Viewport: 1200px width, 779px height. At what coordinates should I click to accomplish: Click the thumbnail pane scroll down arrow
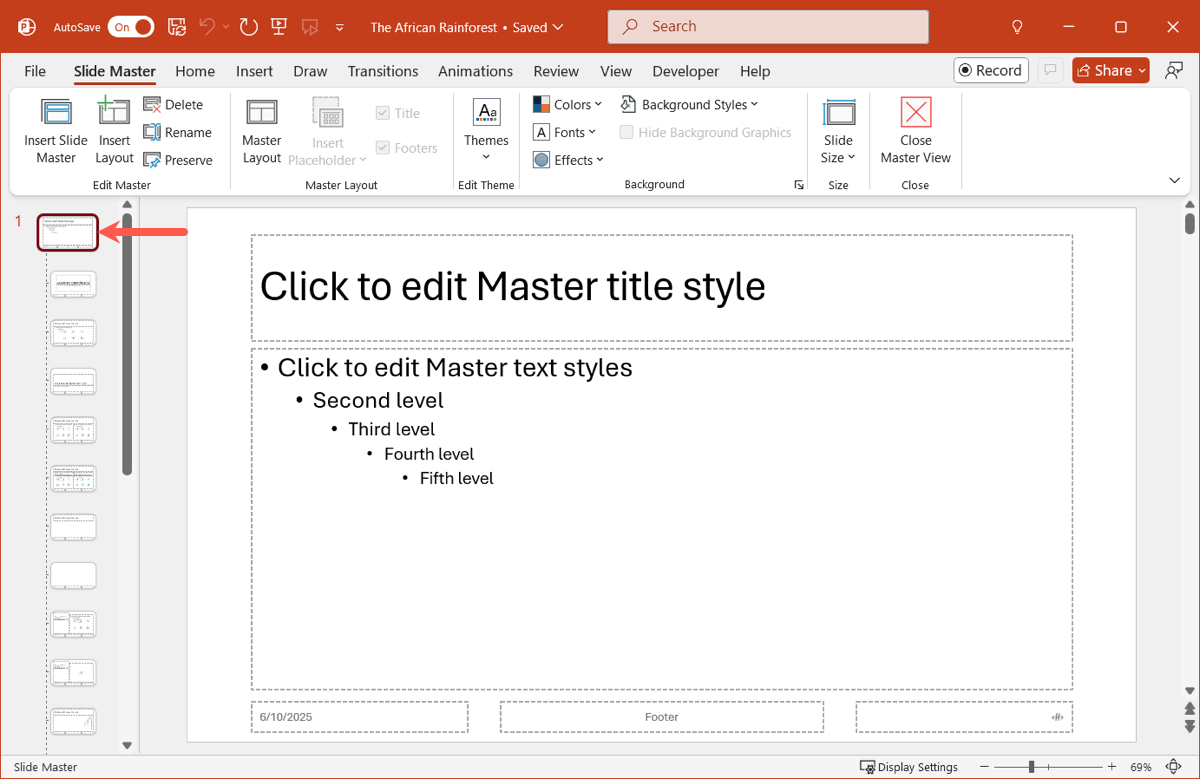(127, 745)
